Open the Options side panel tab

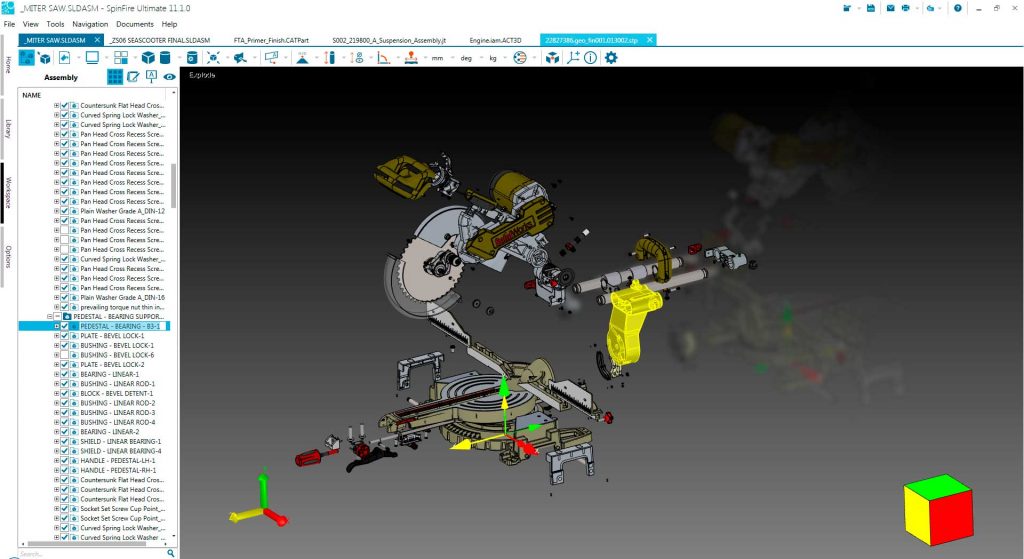8,257
